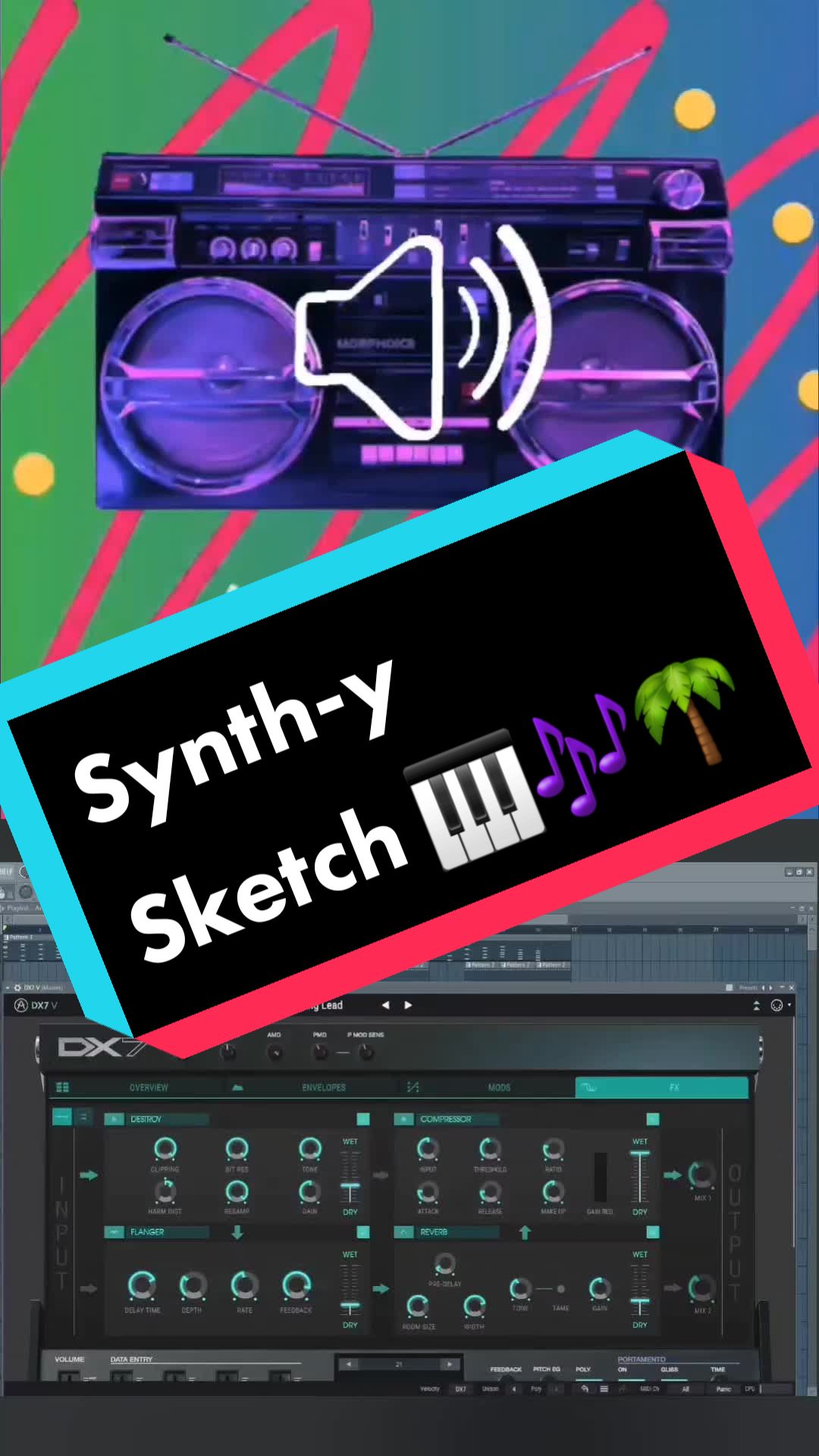Image resolution: width=819 pixels, height=1456 pixels.
Task: Click the Reverb move-up arrow
Action: coord(524,1233)
